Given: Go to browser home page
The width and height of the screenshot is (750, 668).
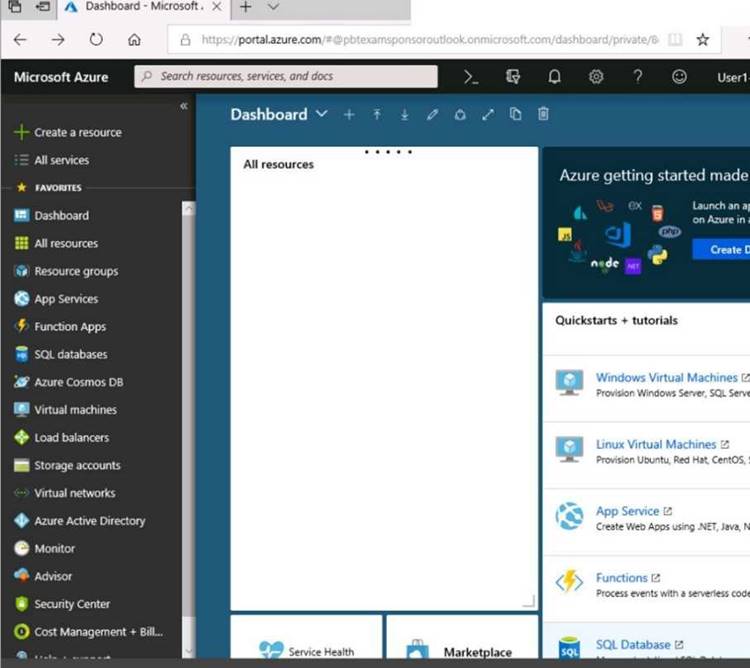Looking at the screenshot, I should (134, 40).
